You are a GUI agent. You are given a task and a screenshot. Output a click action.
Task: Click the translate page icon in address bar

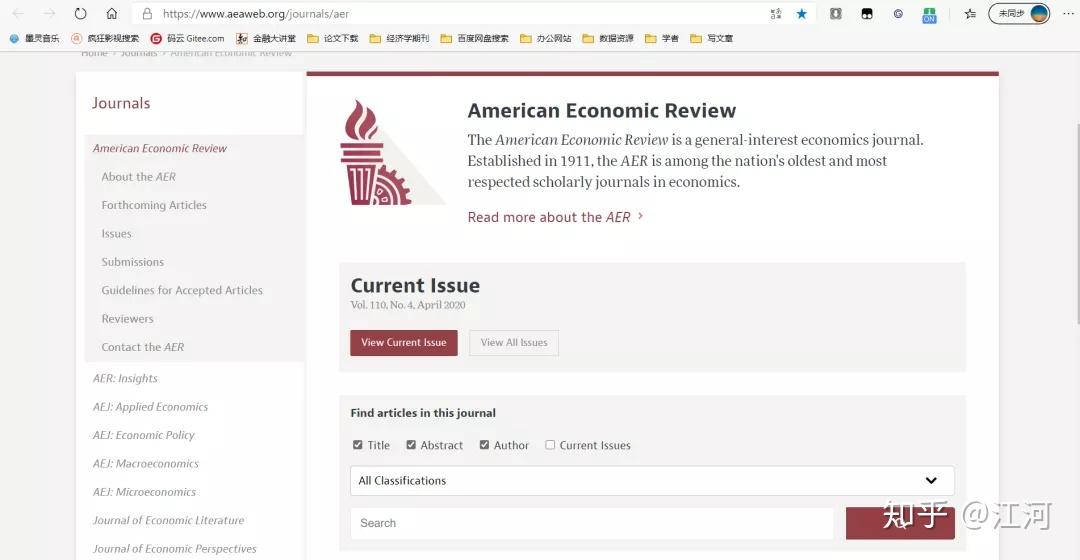pyautogui.click(x=776, y=14)
